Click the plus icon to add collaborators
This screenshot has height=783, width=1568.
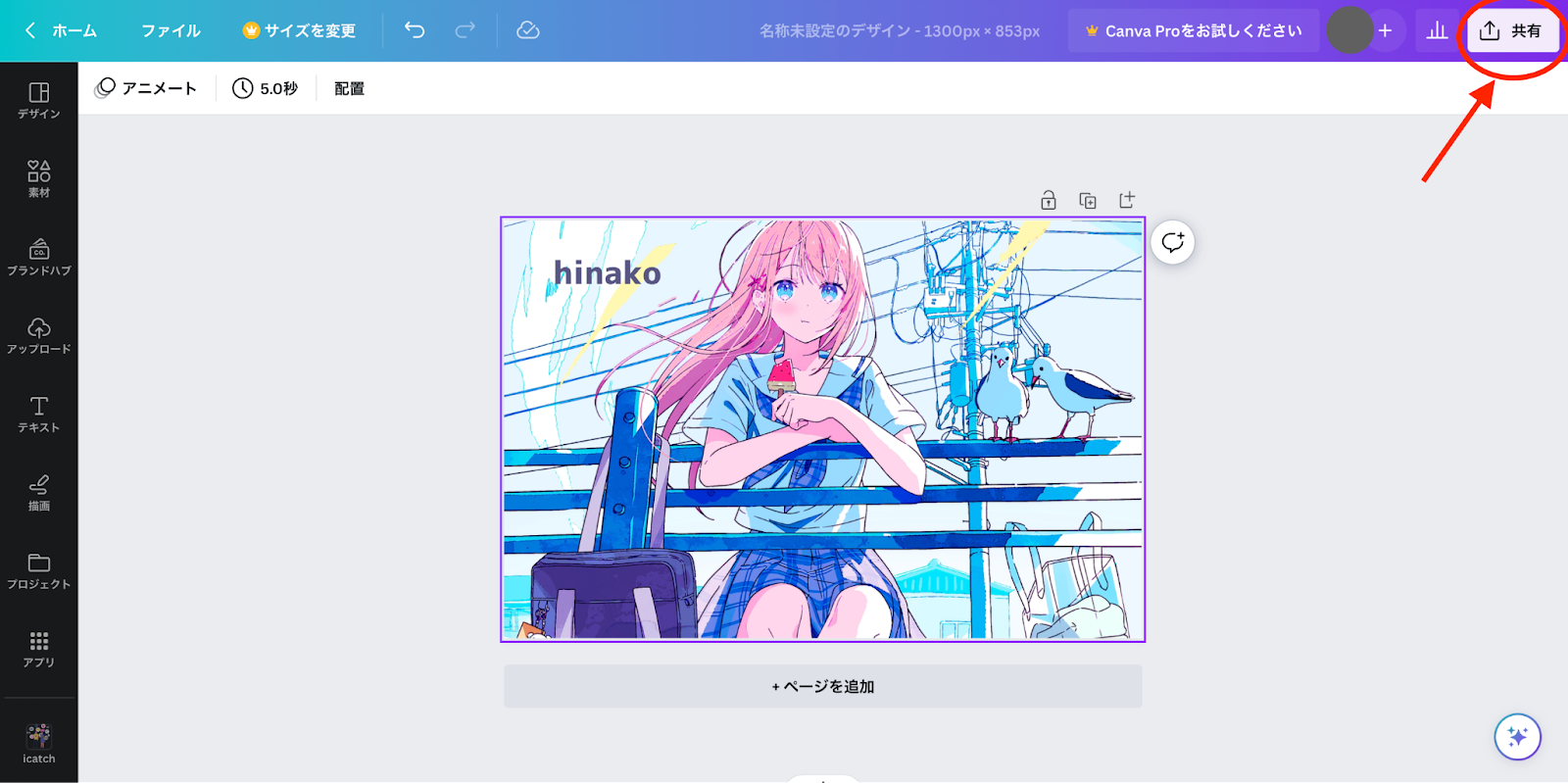(x=1385, y=30)
